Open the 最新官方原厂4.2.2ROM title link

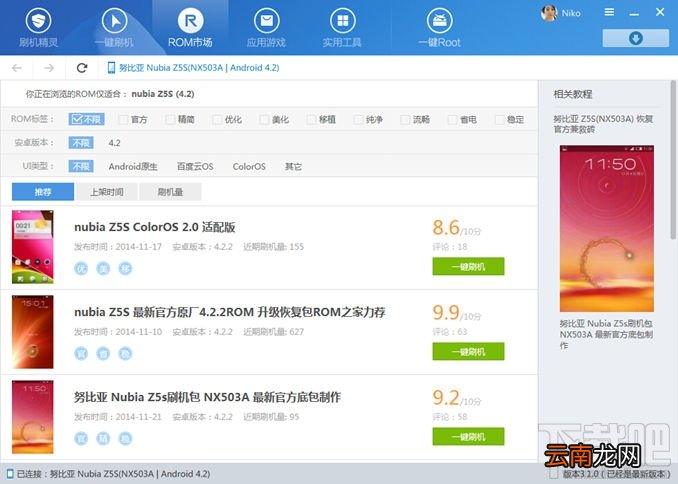click(230, 312)
